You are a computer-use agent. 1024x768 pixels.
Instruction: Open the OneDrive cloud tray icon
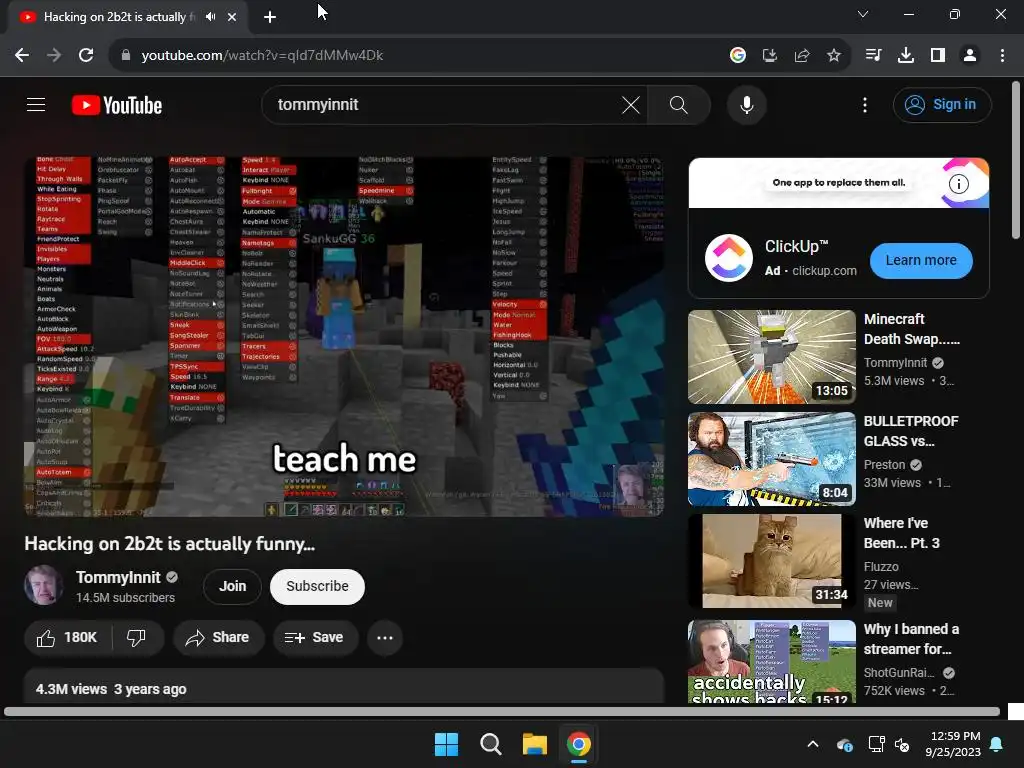pyautogui.click(x=844, y=744)
